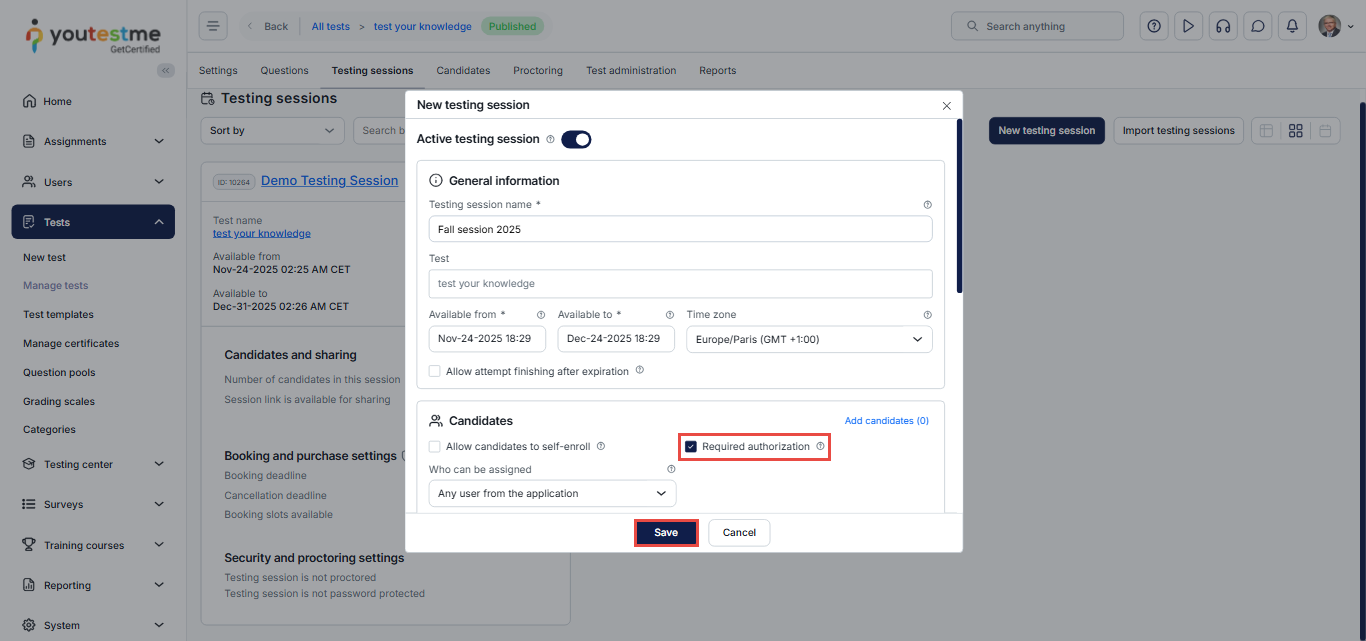Screen dimensions: 1366x641
Task: Click the Add candidates link
Action: [886, 421]
